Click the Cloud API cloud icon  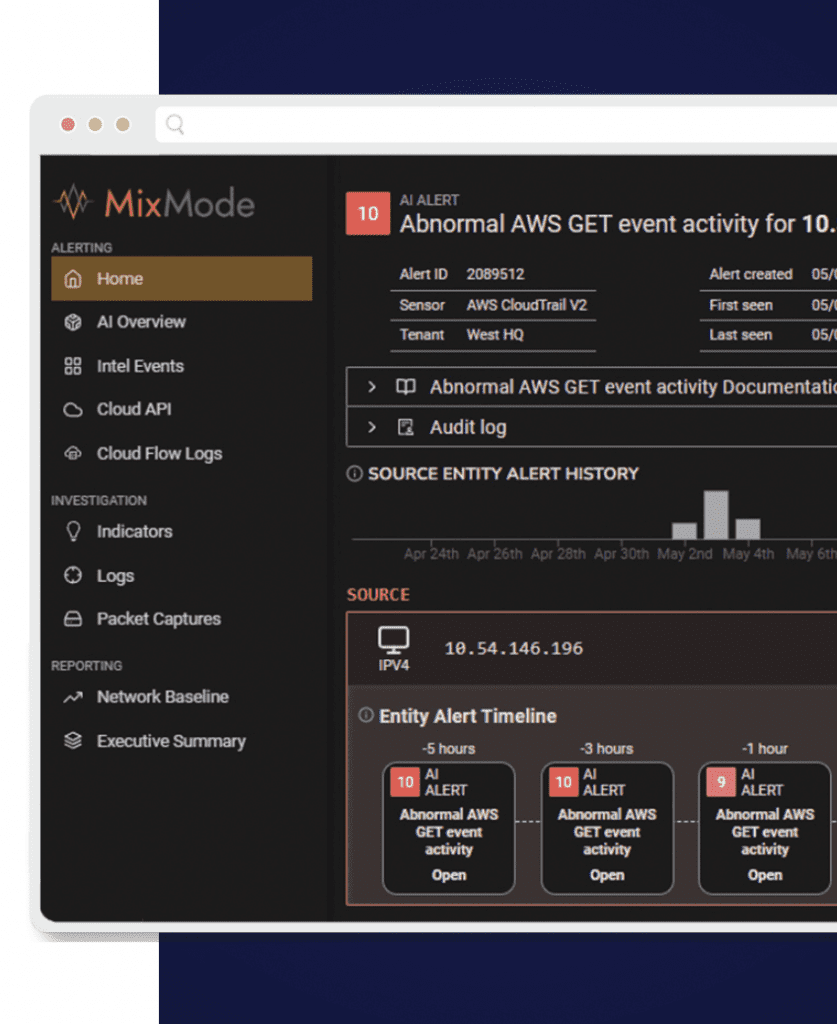(x=73, y=409)
